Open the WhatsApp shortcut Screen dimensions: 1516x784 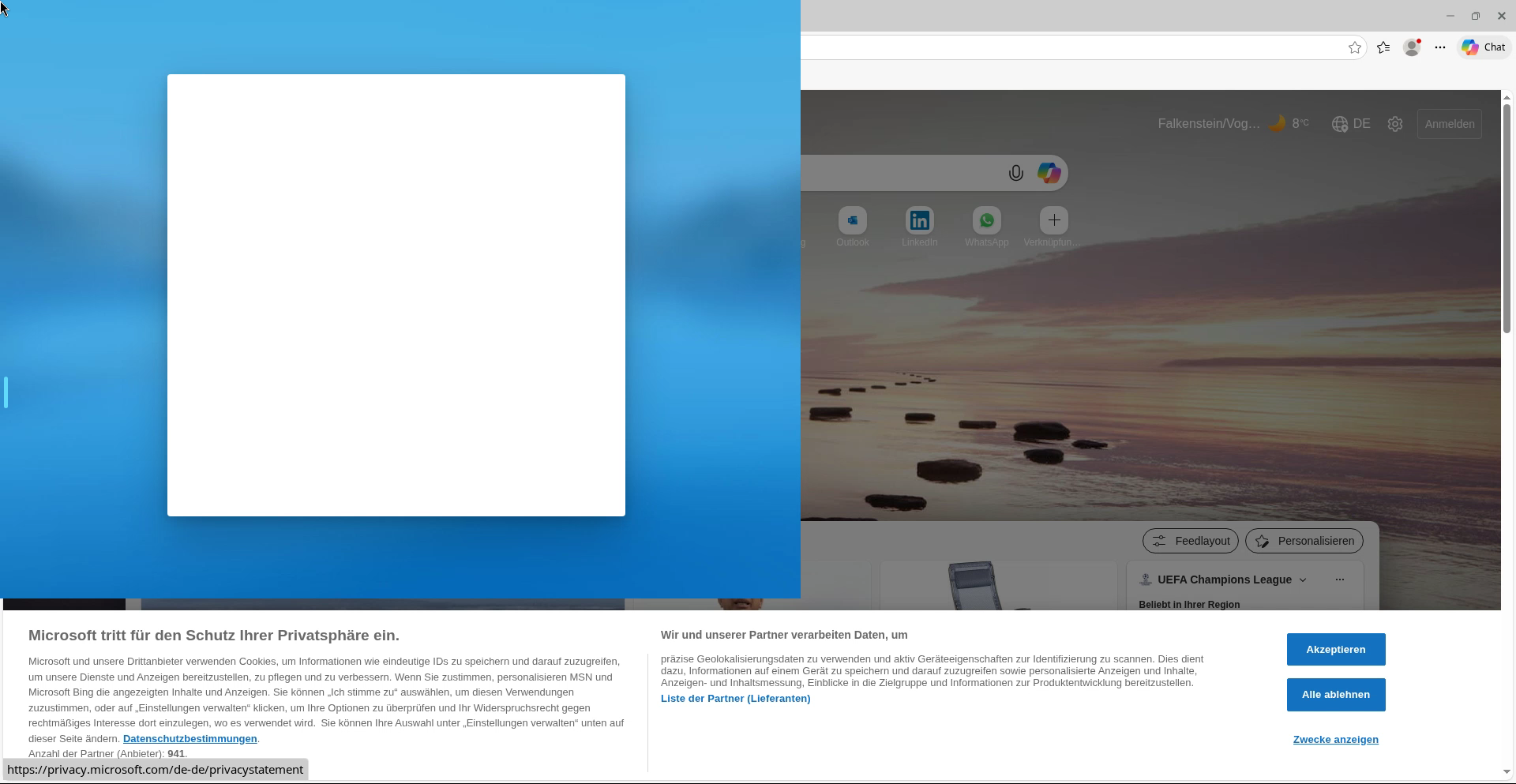pyautogui.click(x=986, y=220)
